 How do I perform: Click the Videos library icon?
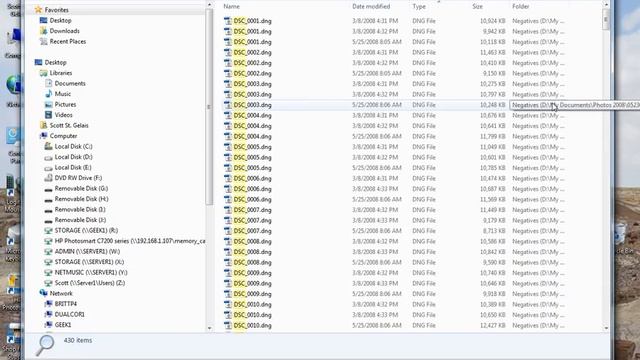click(49, 115)
